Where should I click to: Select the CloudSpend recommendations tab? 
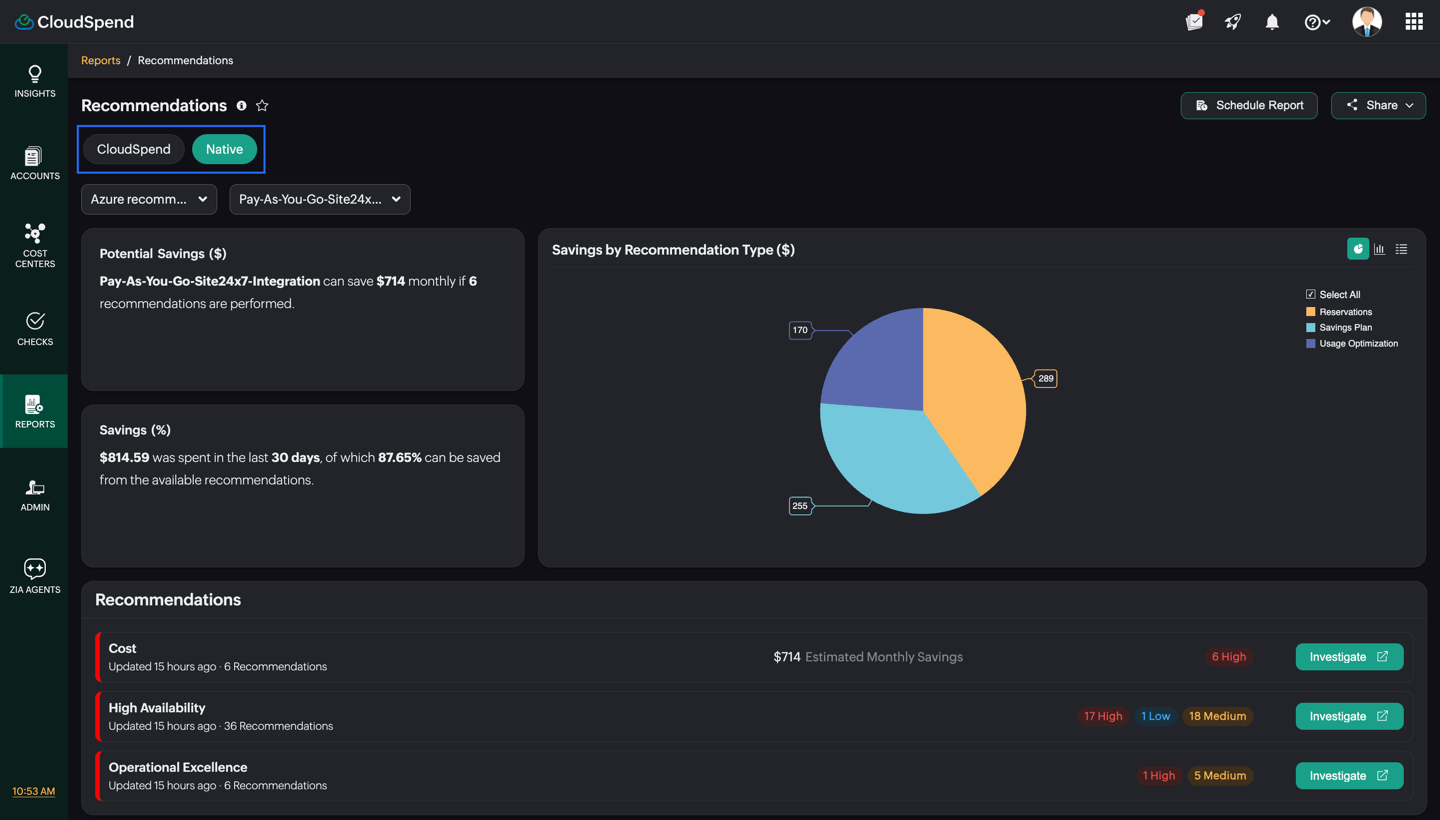coord(134,149)
